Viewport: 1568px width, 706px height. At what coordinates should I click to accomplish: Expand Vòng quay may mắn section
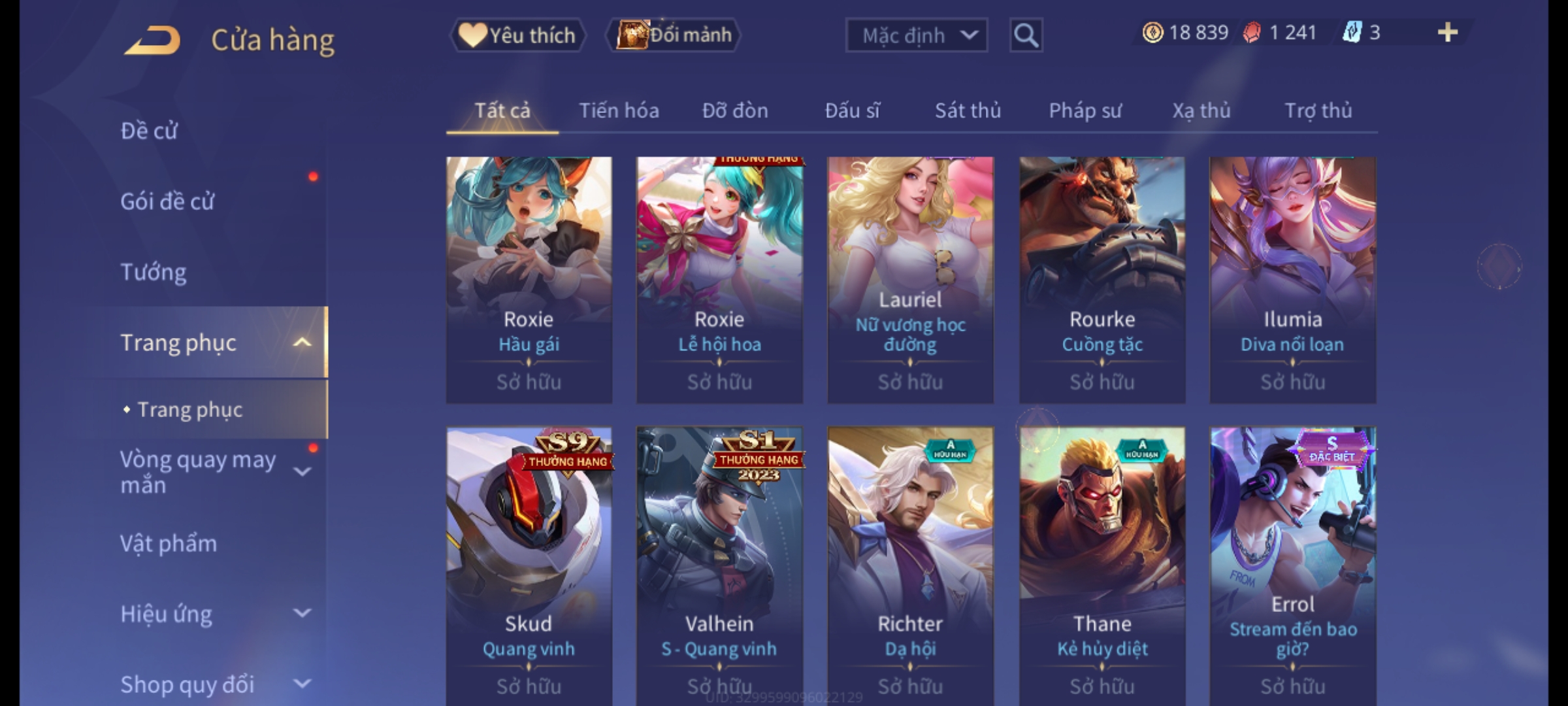(302, 471)
